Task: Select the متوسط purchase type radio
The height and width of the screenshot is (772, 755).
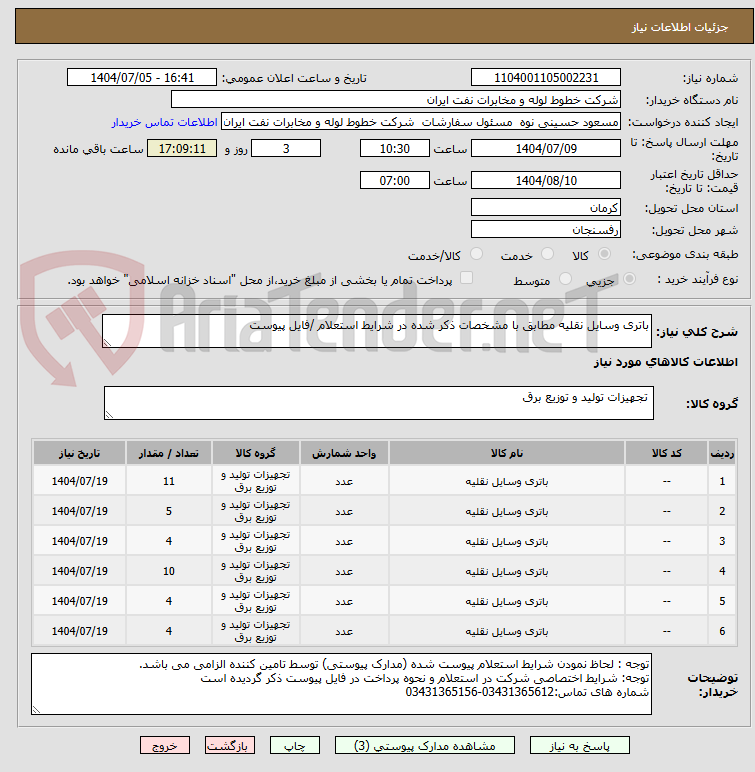Action: point(565,279)
